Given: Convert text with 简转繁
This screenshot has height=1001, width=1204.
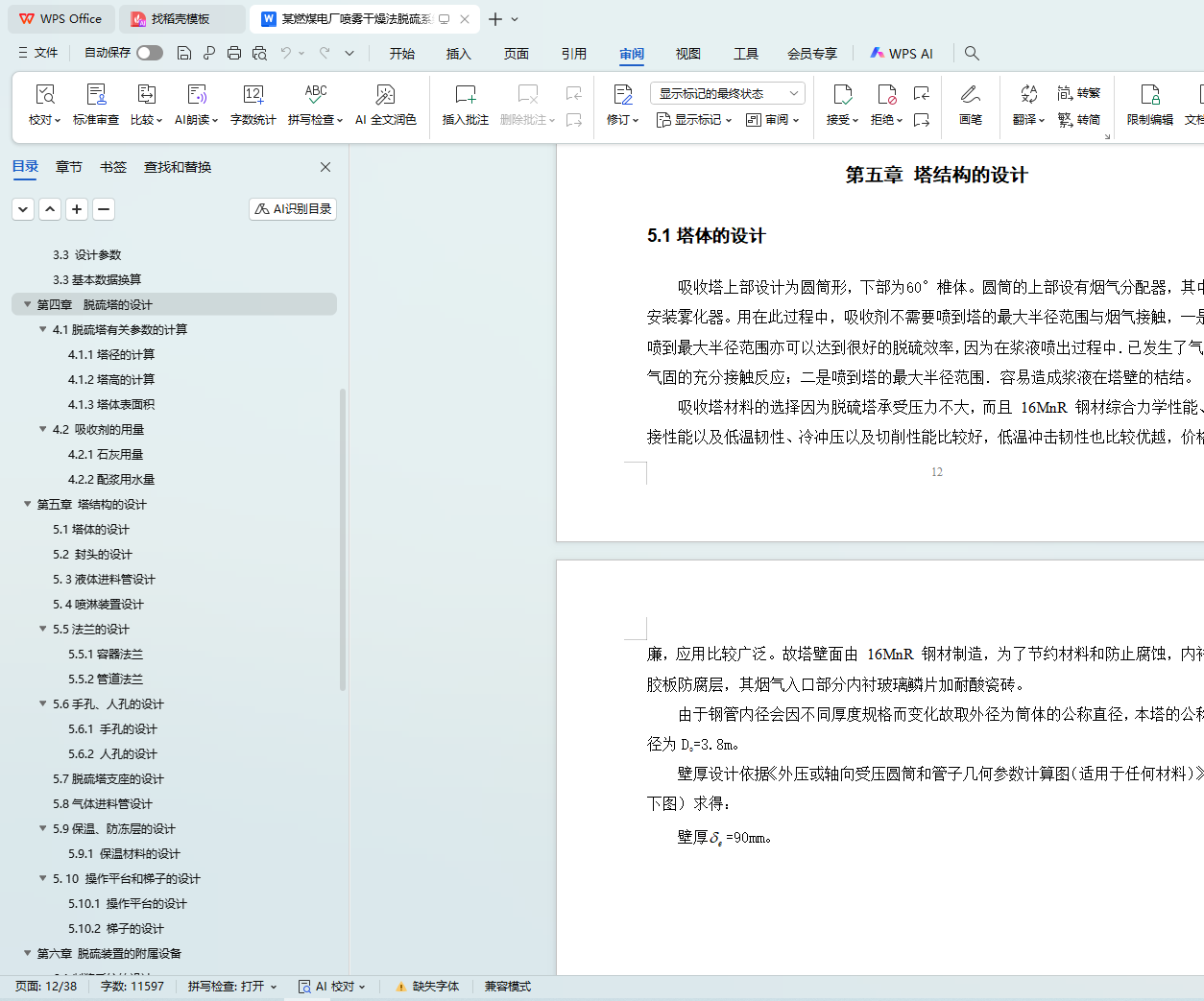Looking at the screenshot, I should click(1078, 93).
